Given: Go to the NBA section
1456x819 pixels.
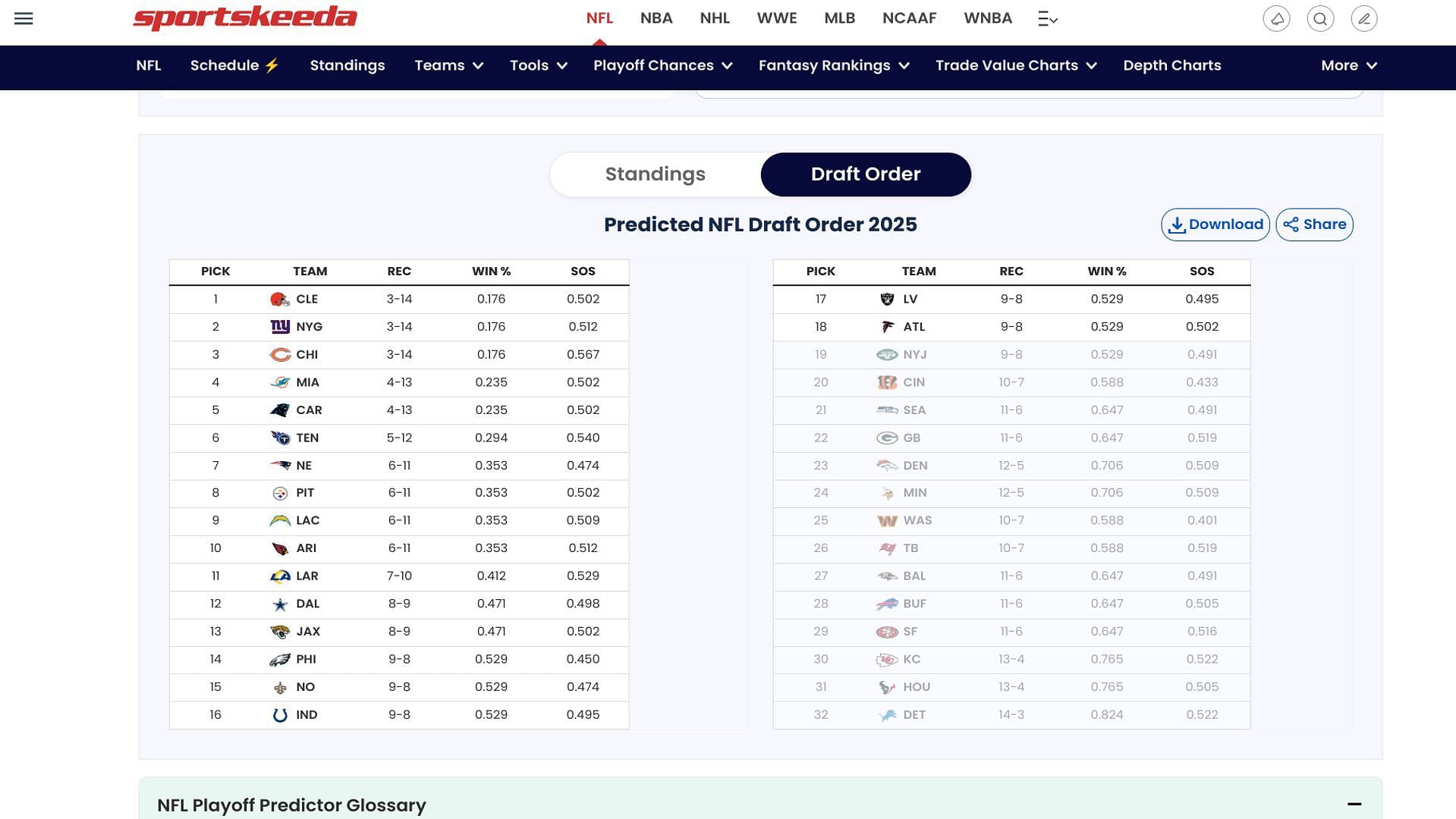Looking at the screenshot, I should [x=656, y=18].
